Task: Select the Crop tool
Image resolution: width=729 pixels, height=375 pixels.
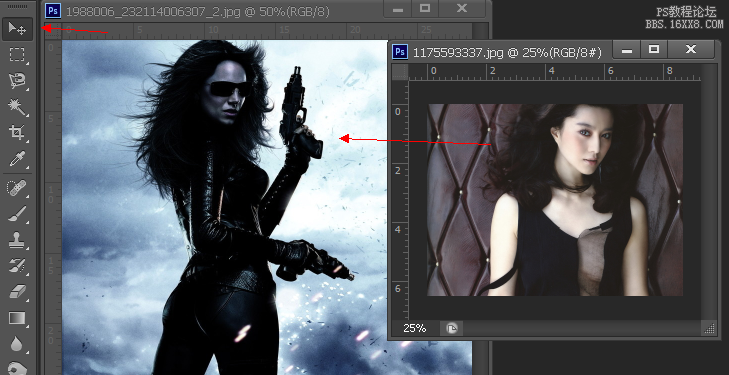Action: click(x=17, y=133)
